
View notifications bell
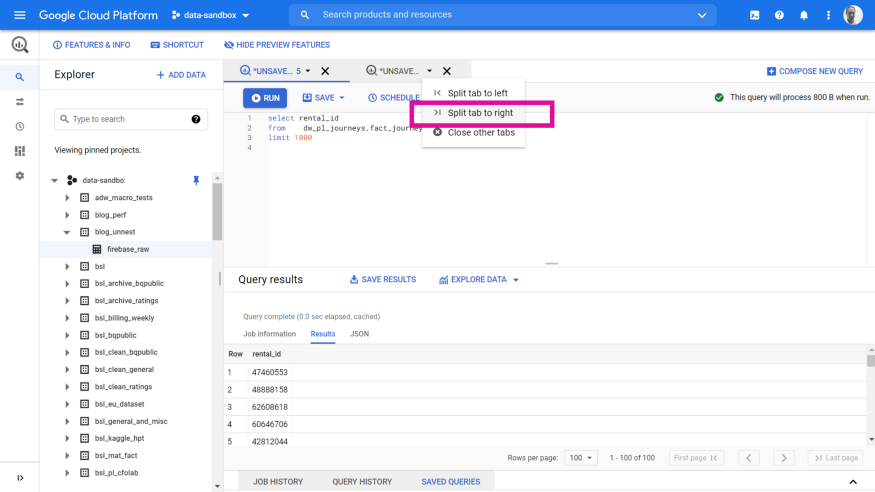click(x=804, y=15)
